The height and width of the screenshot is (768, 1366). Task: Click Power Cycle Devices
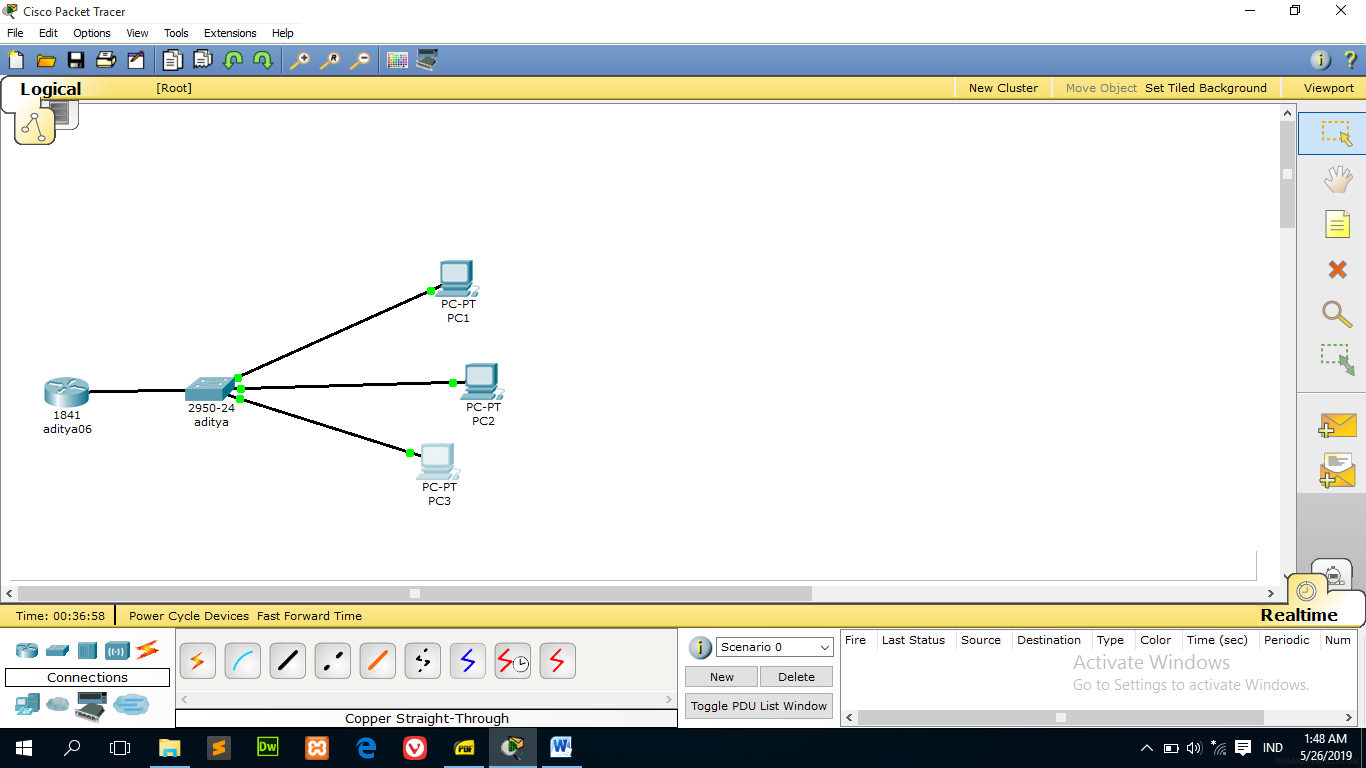[189, 616]
